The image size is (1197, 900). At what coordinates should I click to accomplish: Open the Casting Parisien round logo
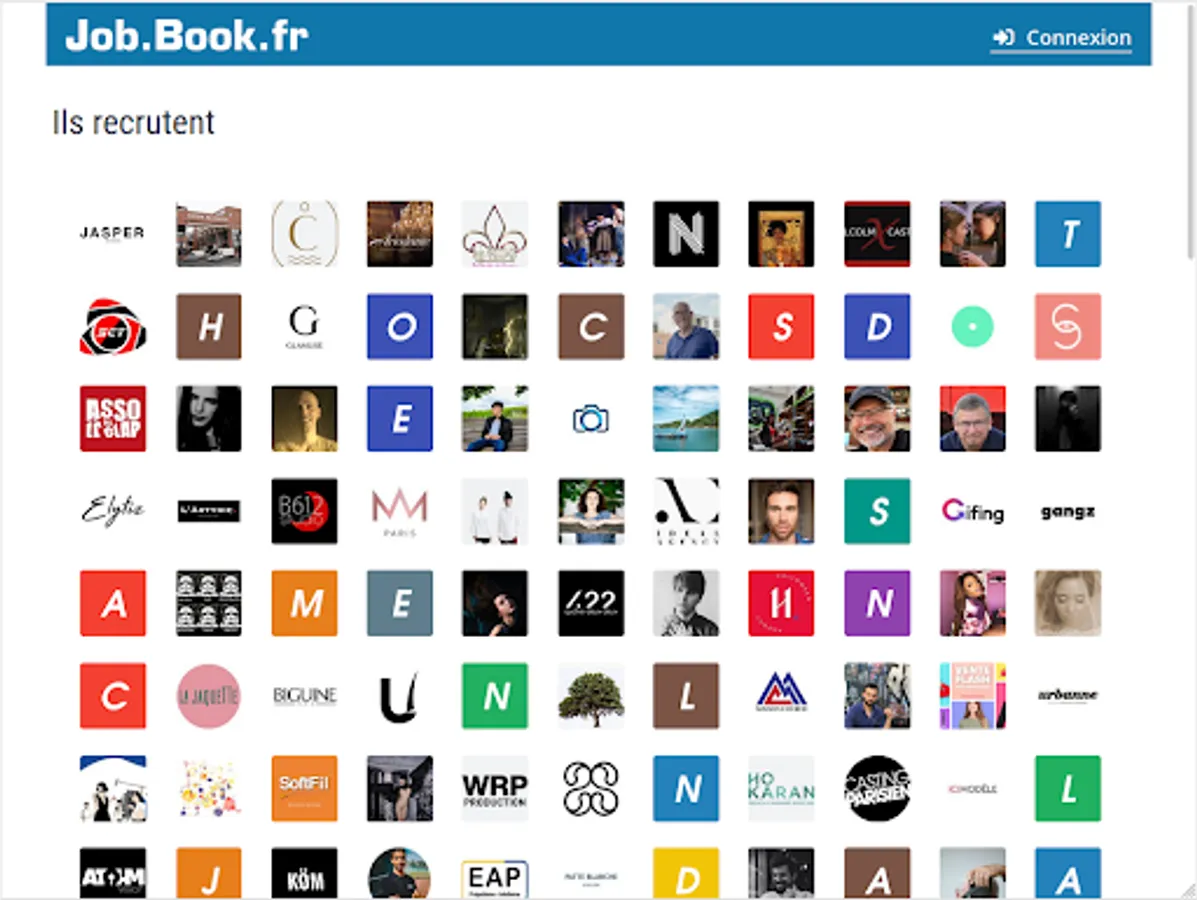click(x=877, y=789)
